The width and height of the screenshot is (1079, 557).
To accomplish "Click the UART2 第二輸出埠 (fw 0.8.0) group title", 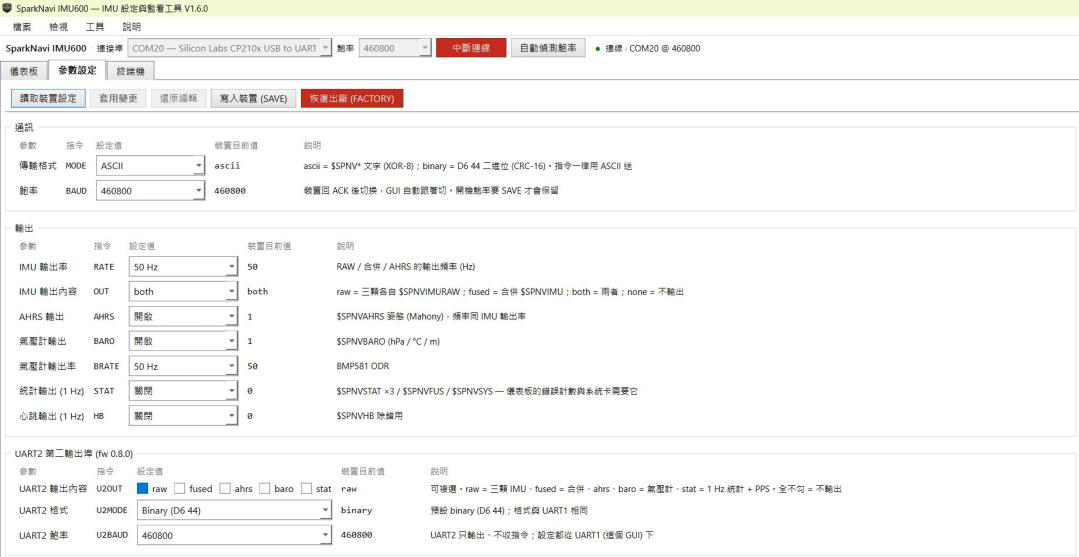I will click(74, 454).
